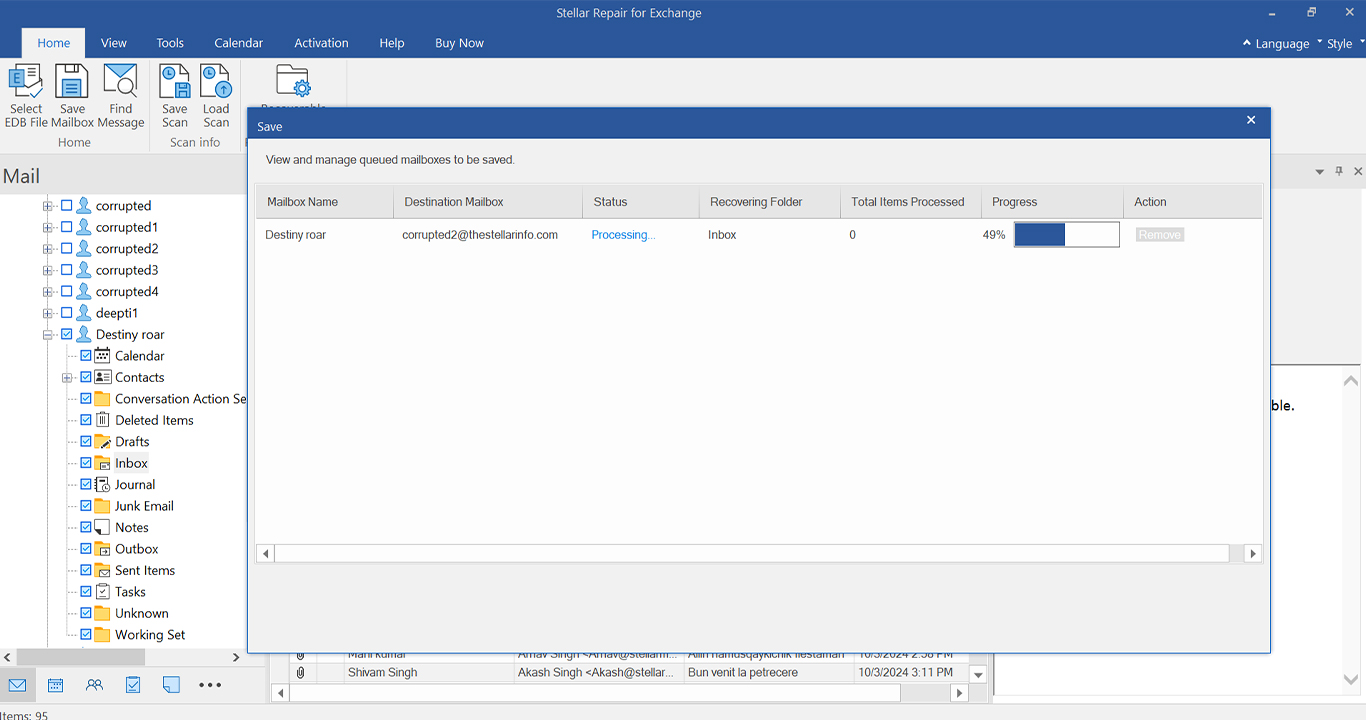Click the Save Scan icon
This screenshot has height=720, width=1366.
[x=175, y=80]
